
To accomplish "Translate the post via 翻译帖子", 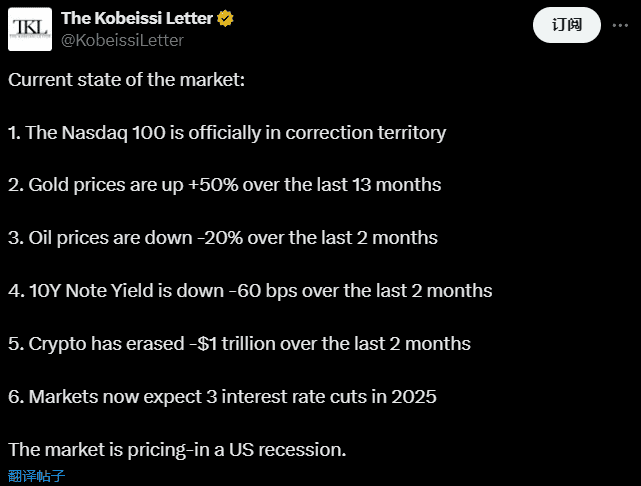I will click(36, 476).
